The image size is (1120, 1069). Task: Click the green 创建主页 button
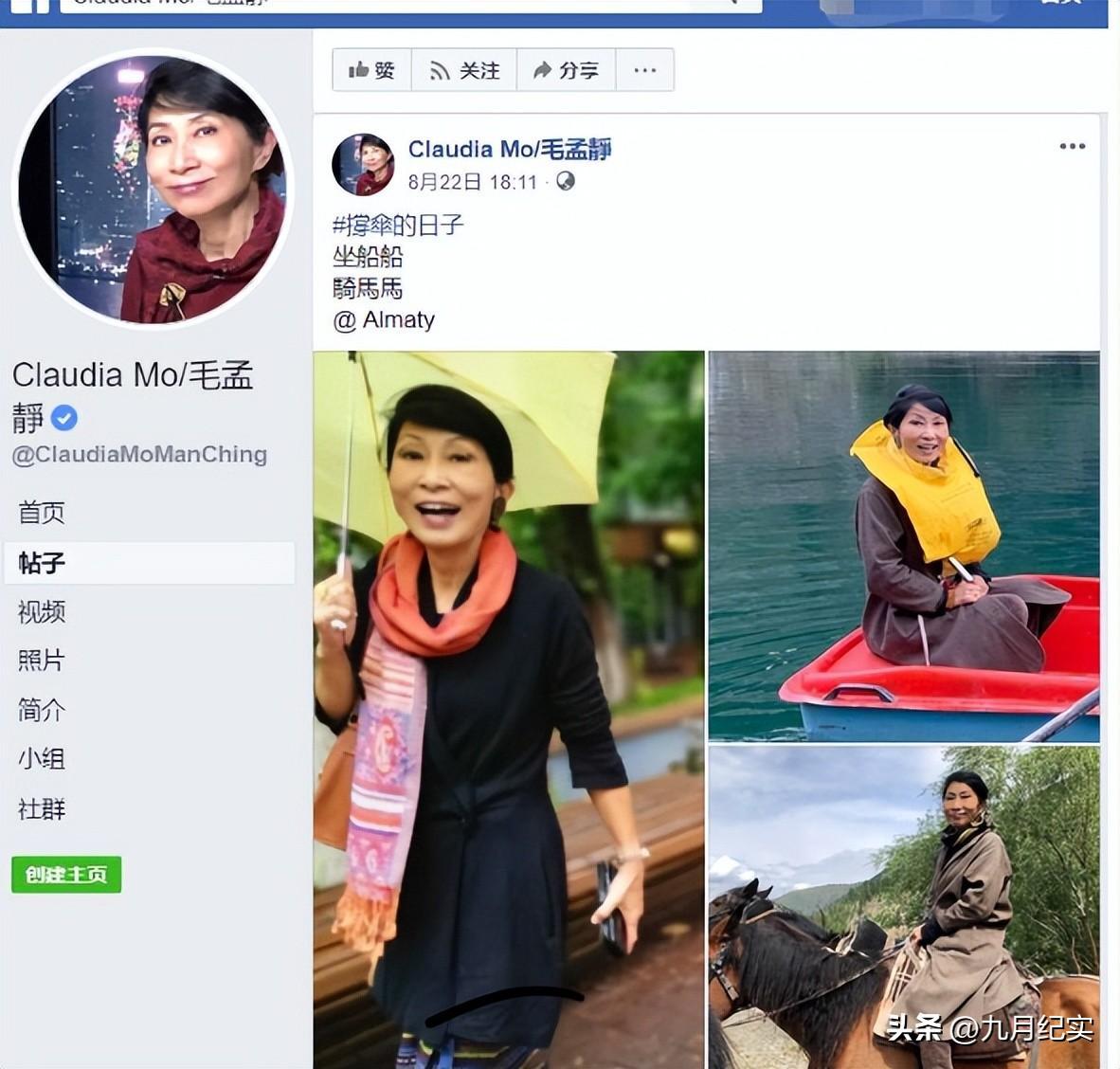point(66,875)
